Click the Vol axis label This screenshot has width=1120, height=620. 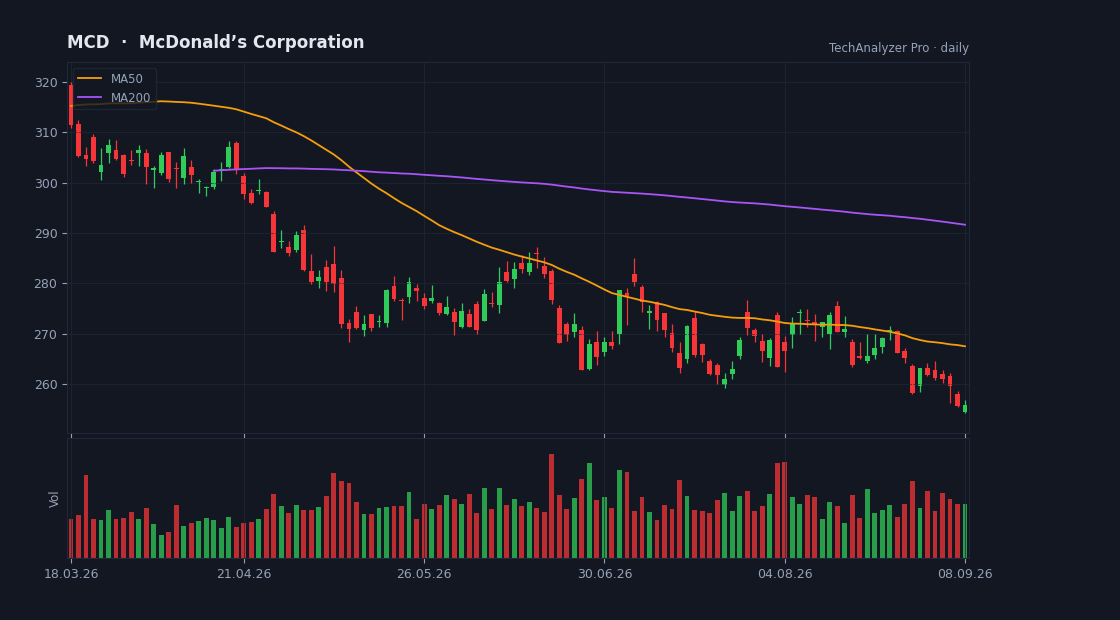point(54,499)
